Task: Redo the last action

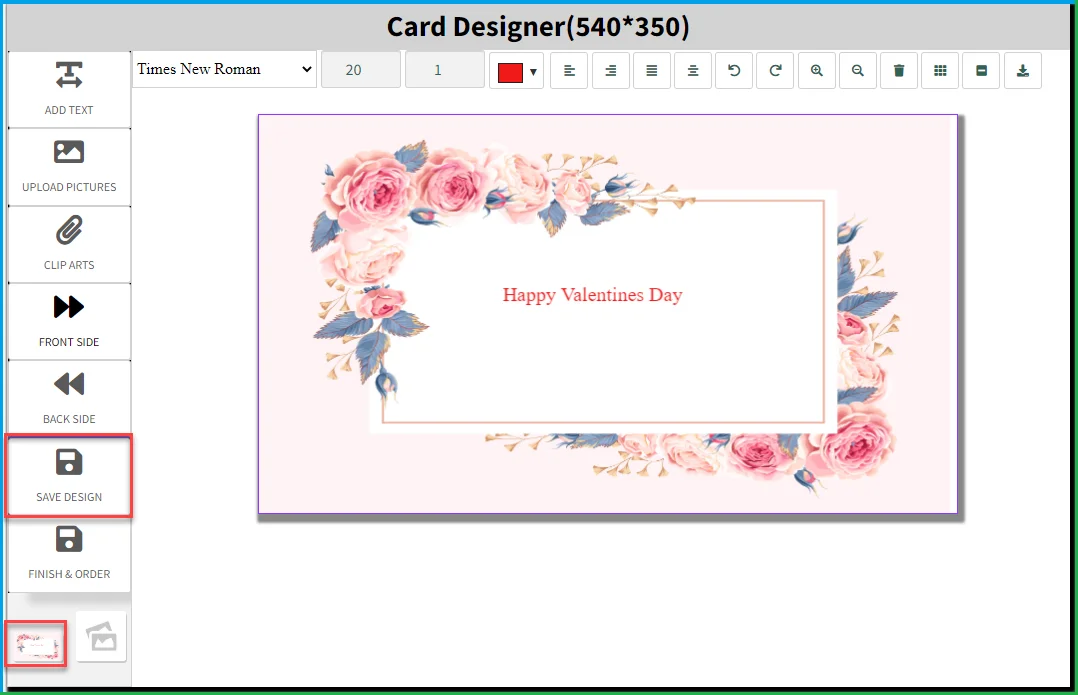Action: click(775, 70)
